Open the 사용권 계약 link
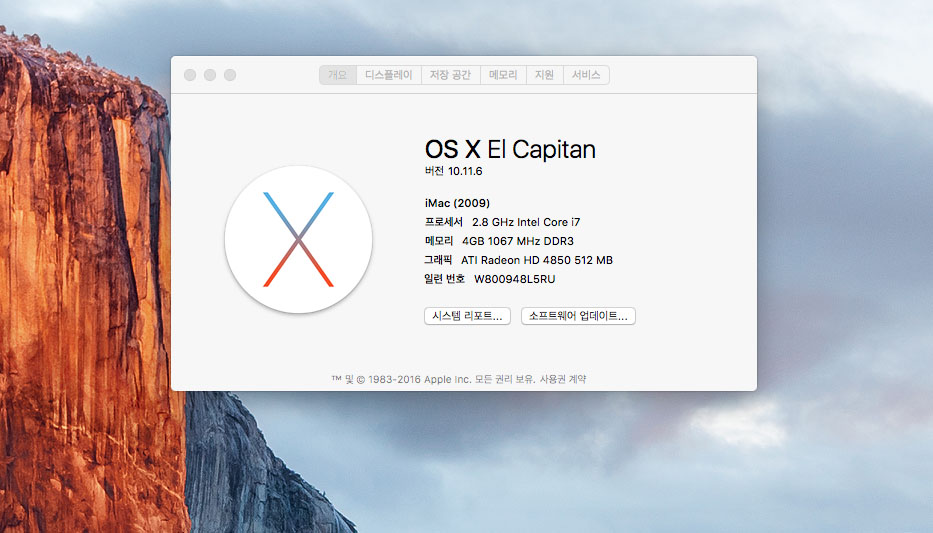The height and width of the screenshot is (533, 933). tap(563, 379)
